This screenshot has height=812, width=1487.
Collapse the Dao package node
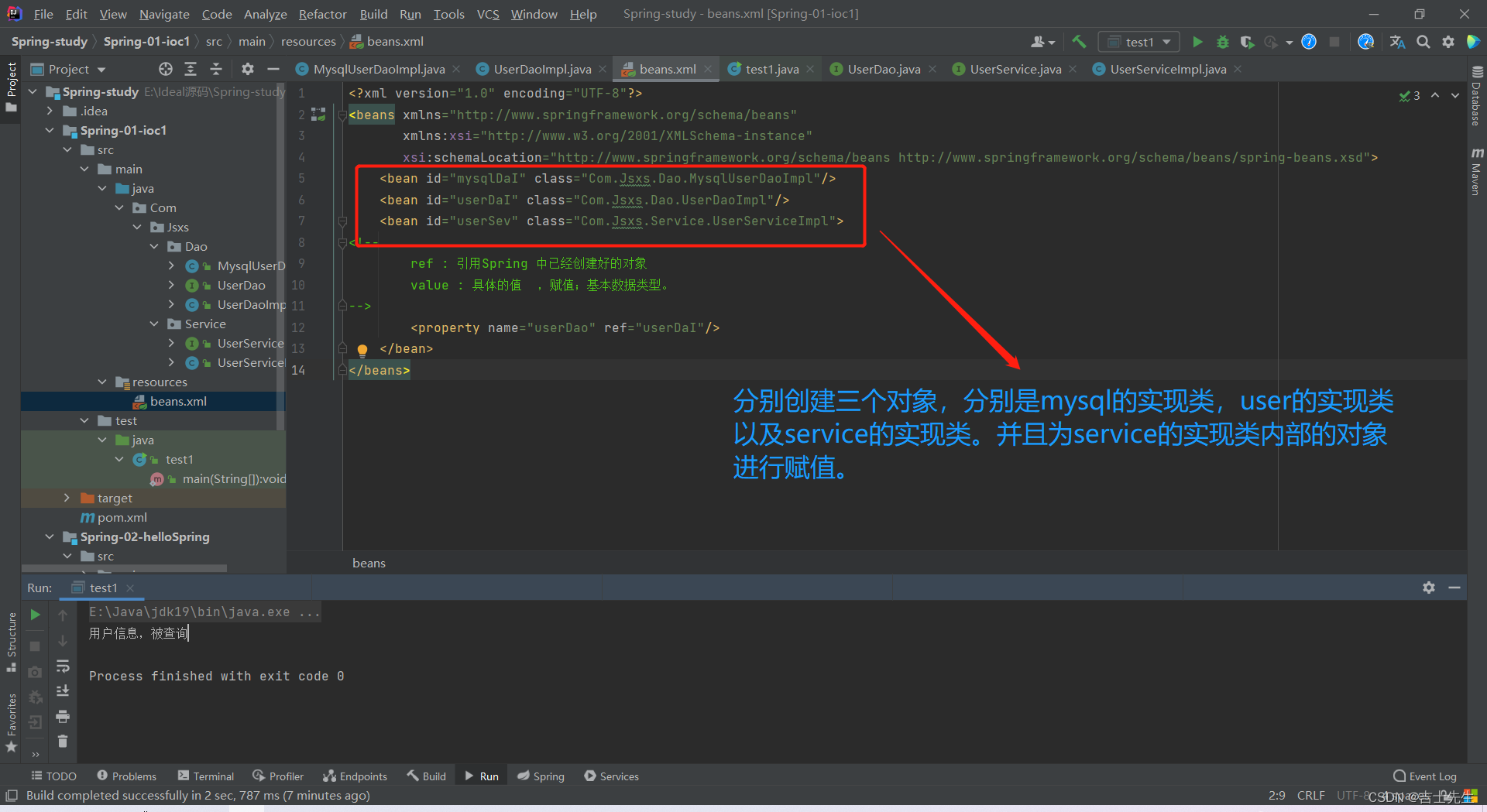(x=154, y=246)
